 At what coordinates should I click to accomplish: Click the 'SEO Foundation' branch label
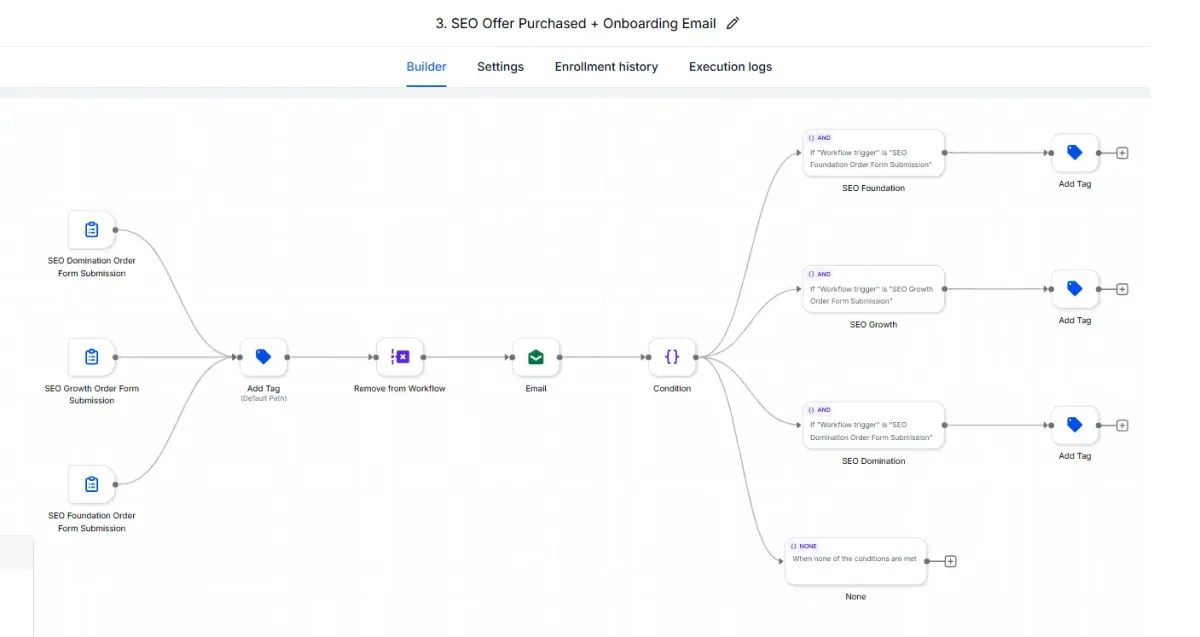pos(873,188)
